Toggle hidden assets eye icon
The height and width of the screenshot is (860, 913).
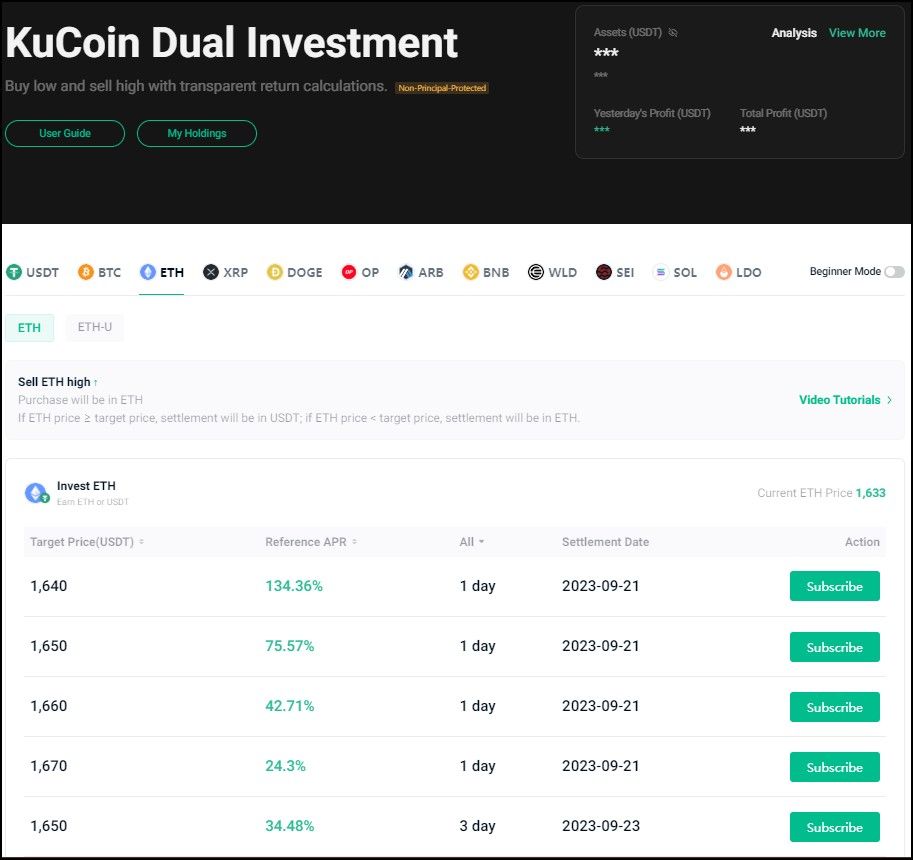[x=673, y=33]
